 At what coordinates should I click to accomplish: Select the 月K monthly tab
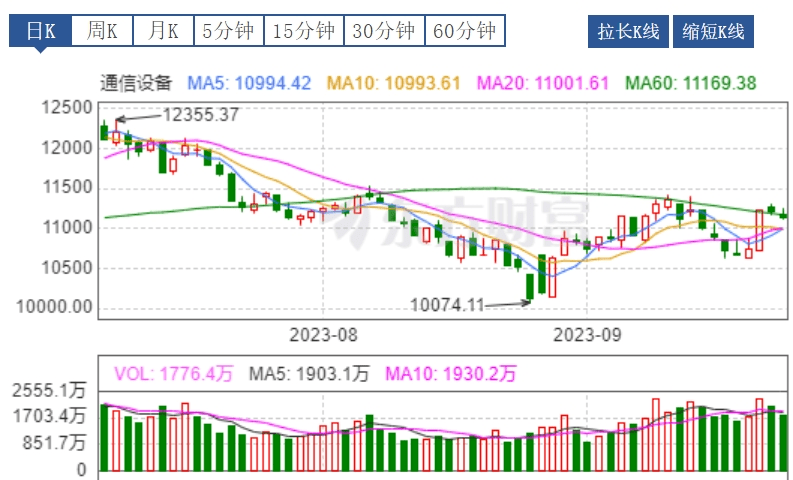click(163, 31)
